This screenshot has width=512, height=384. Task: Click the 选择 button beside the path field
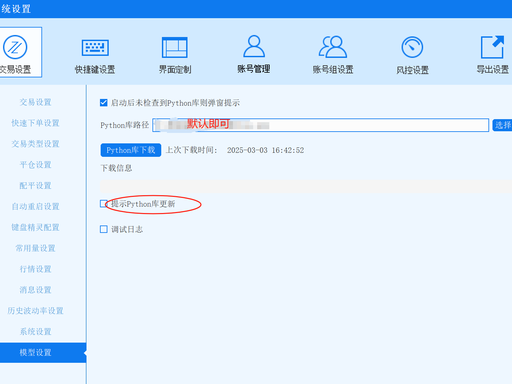click(502, 125)
